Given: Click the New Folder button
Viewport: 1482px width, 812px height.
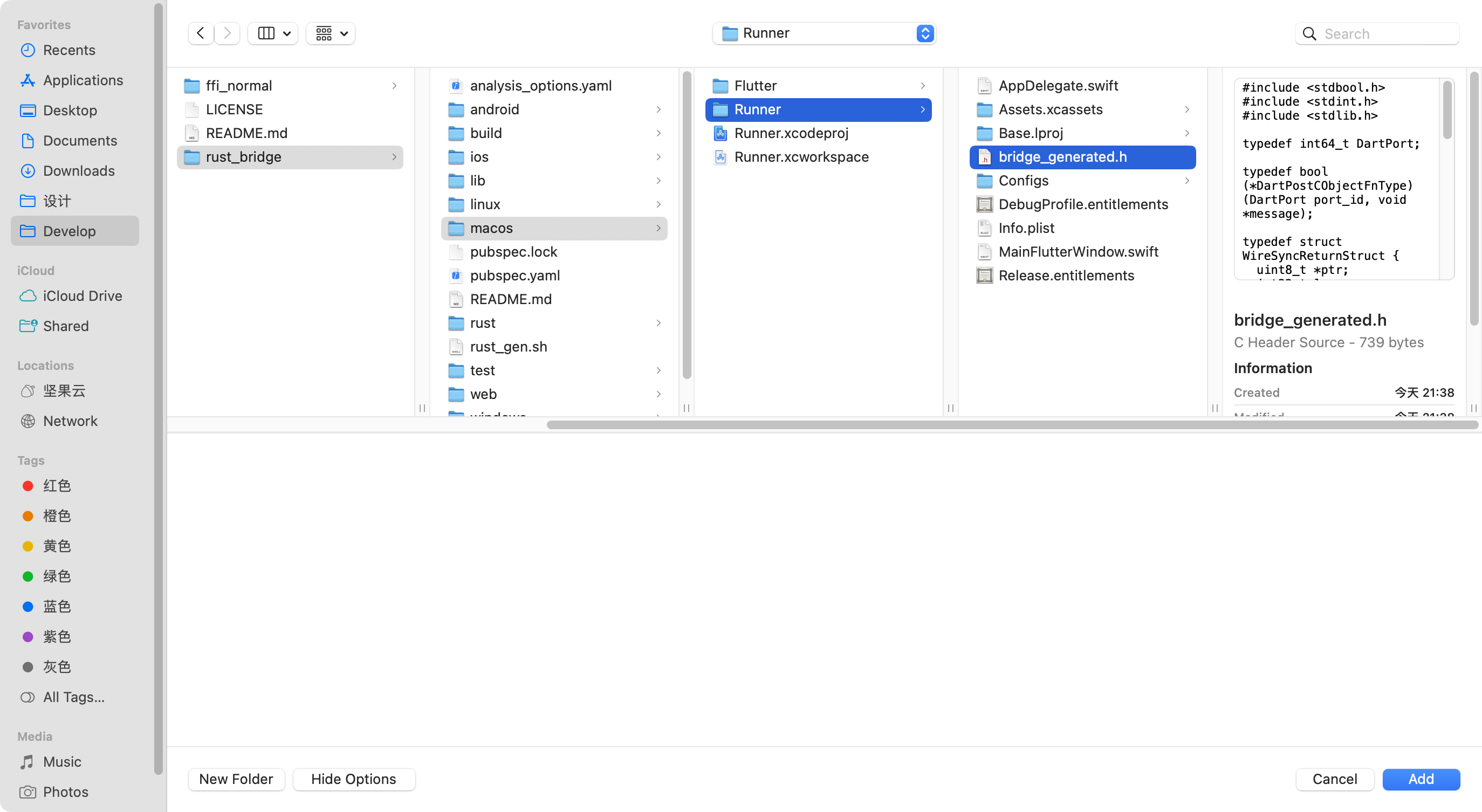Looking at the screenshot, I should [x=236, y=779].
